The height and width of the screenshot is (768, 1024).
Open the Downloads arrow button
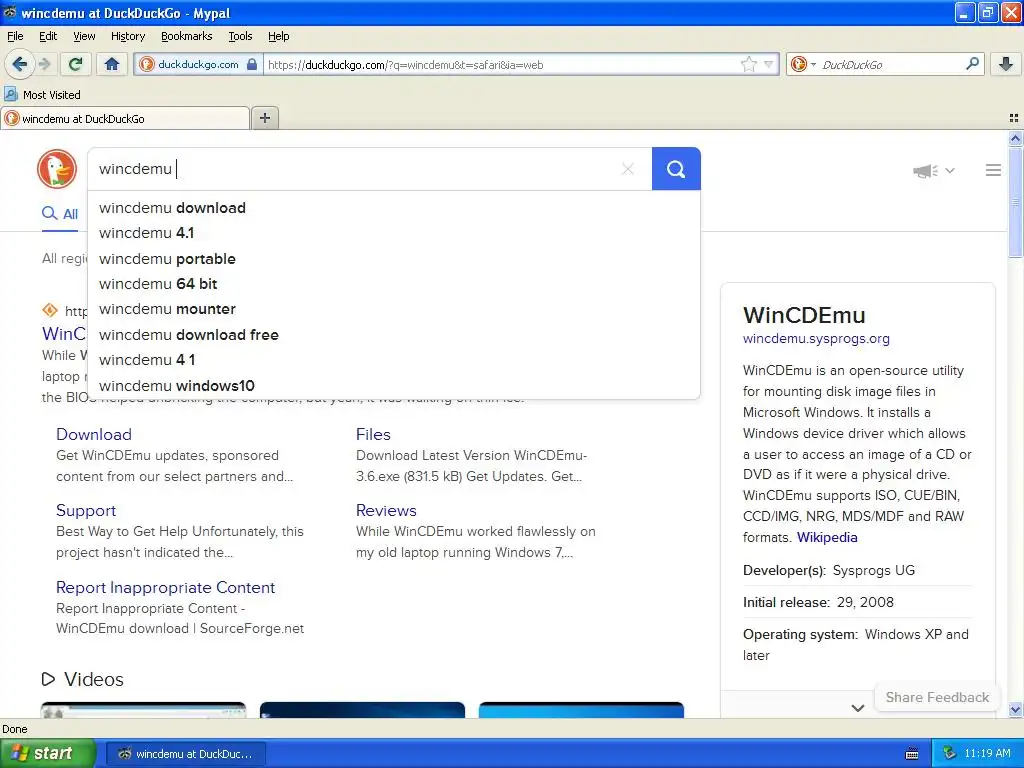pyautogui.click(x=1006, y=64)
